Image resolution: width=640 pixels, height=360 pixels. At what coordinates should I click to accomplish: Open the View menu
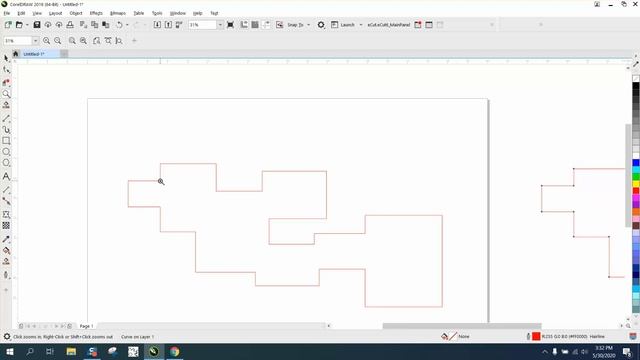click(37, 13)
